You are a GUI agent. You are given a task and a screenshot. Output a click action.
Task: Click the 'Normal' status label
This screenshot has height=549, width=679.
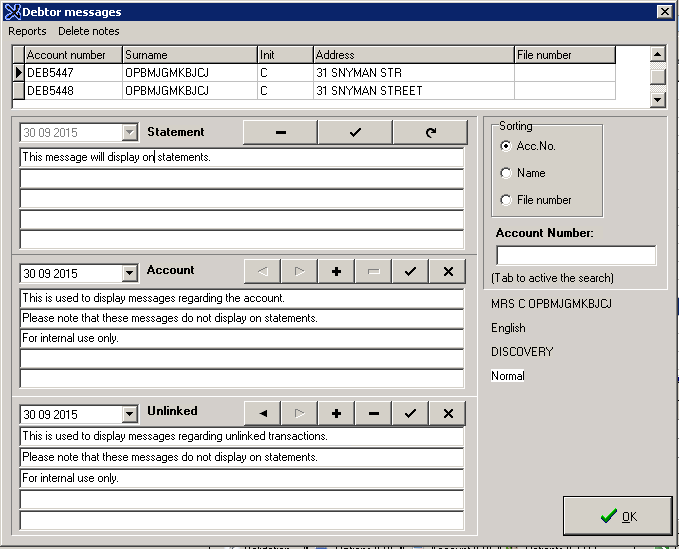pyautogui.click(x=508, y=376)
